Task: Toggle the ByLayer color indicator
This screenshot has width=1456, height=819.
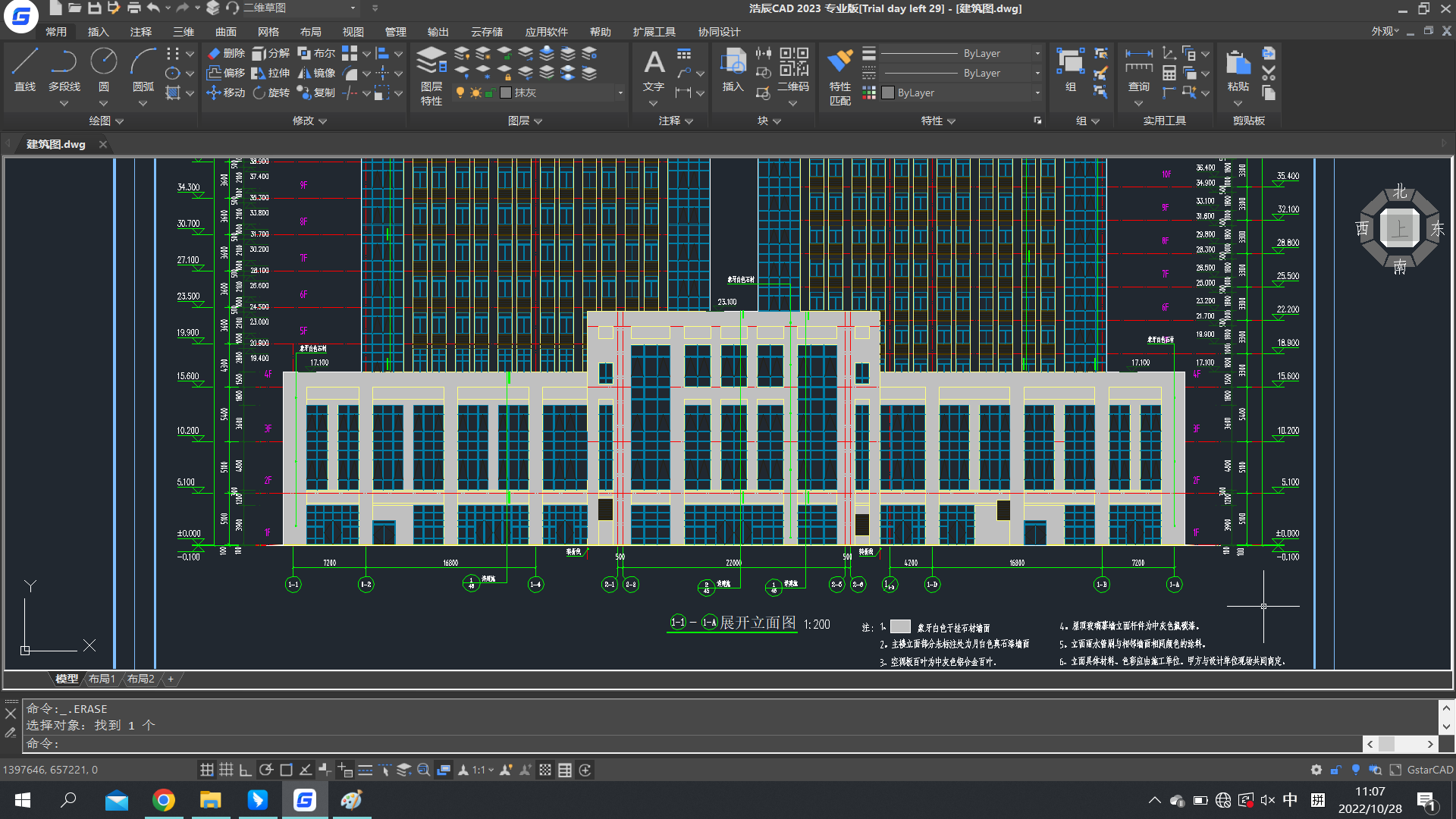Action: [889, 92]
